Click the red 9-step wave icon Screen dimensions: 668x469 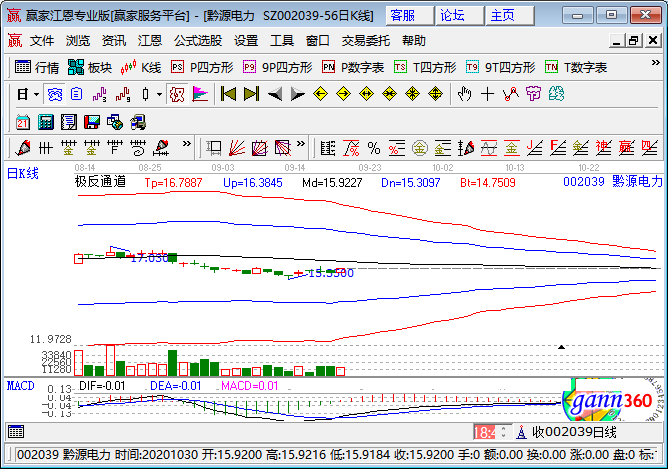tap(123, 94)
